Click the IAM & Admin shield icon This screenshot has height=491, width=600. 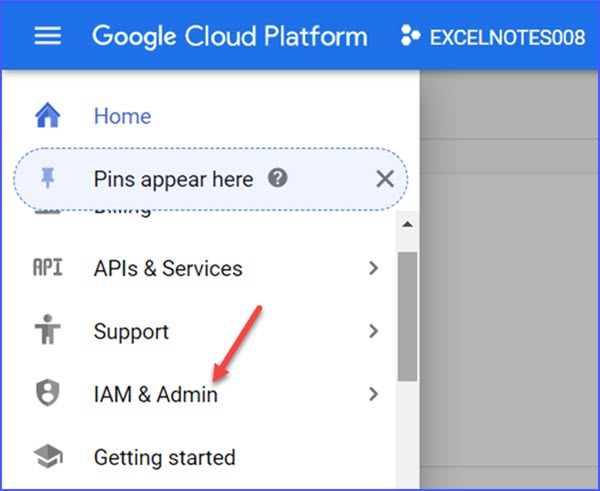click(47, 393)
